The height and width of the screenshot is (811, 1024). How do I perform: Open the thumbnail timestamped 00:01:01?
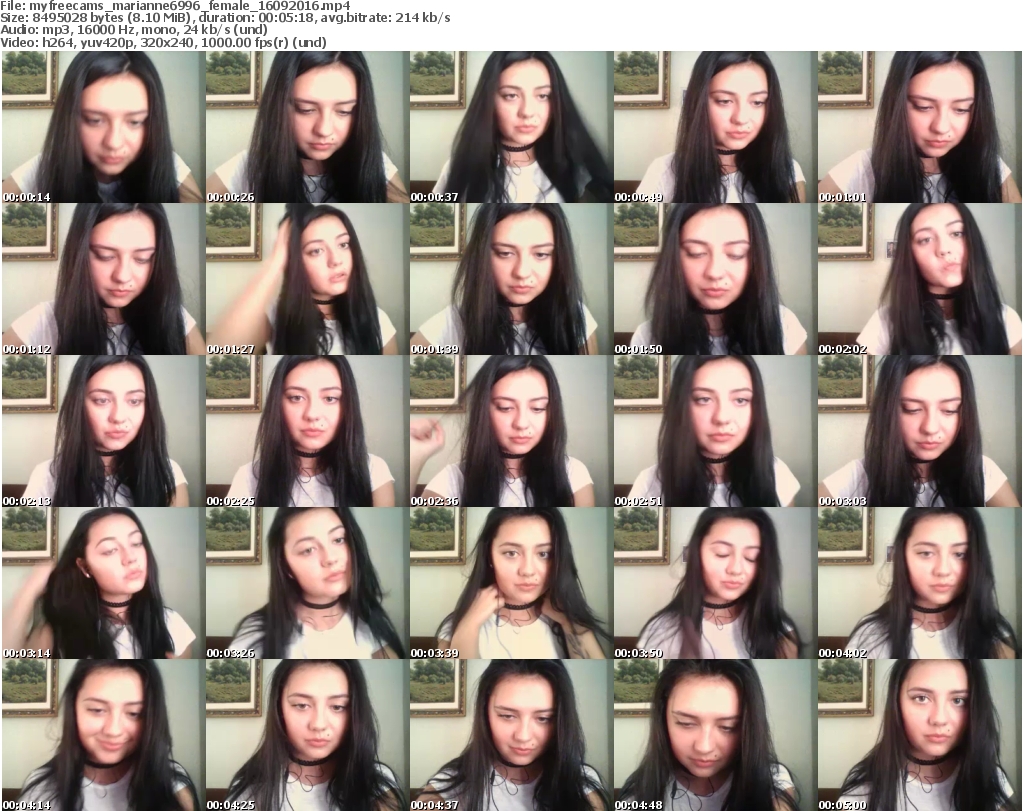click(x=920, y=127)
